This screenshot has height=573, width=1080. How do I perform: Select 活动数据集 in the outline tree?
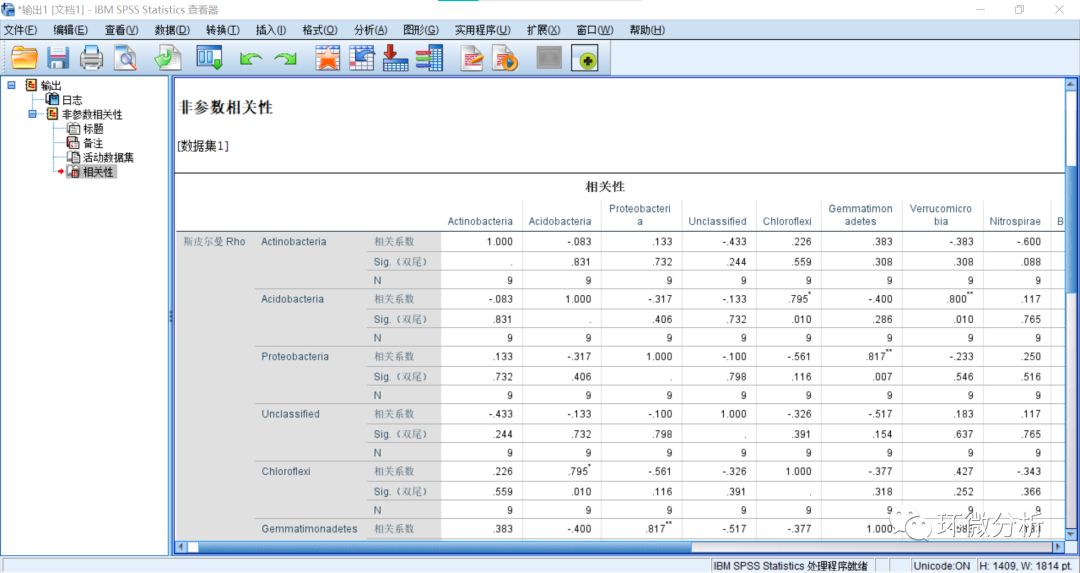108,157
